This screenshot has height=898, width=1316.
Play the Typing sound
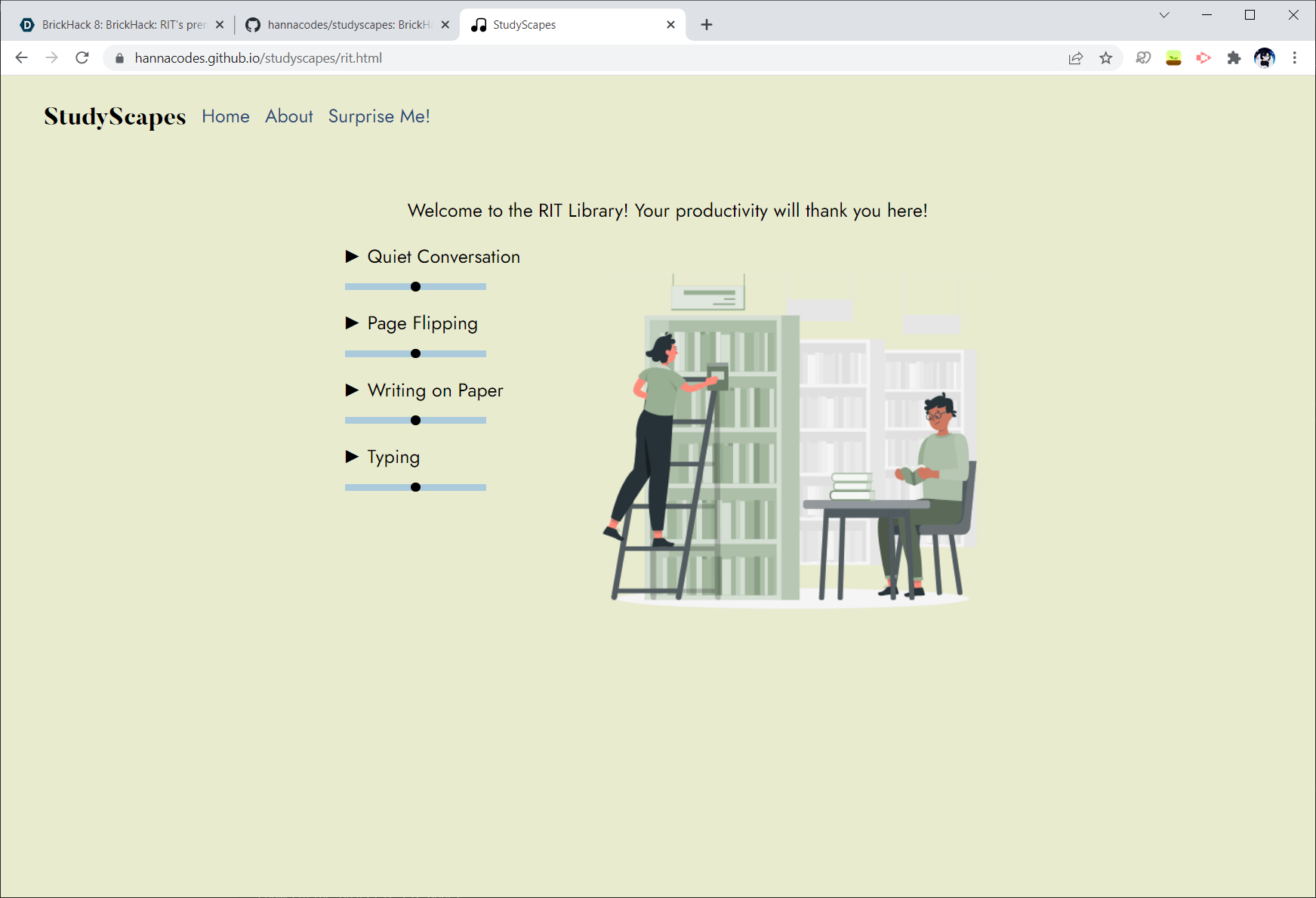click(x=352, y=457)
